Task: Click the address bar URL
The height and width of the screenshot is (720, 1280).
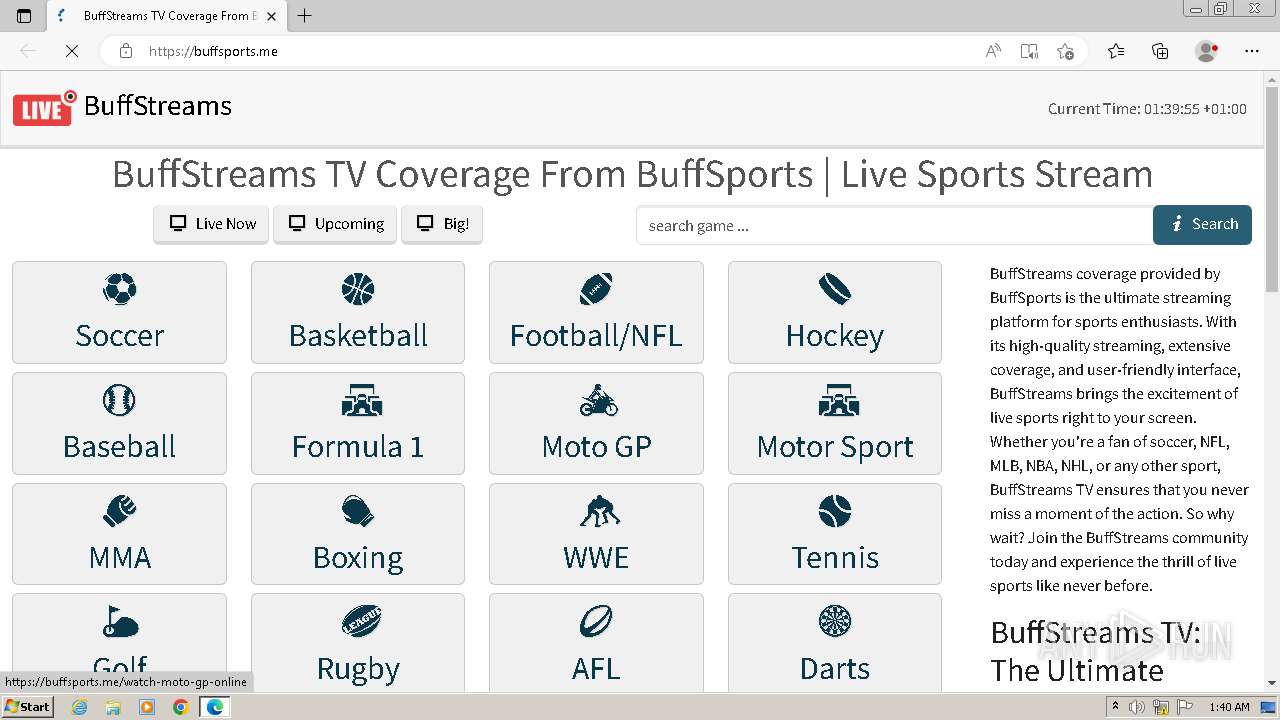Action: pyautogui.click(x=213, y=51)
